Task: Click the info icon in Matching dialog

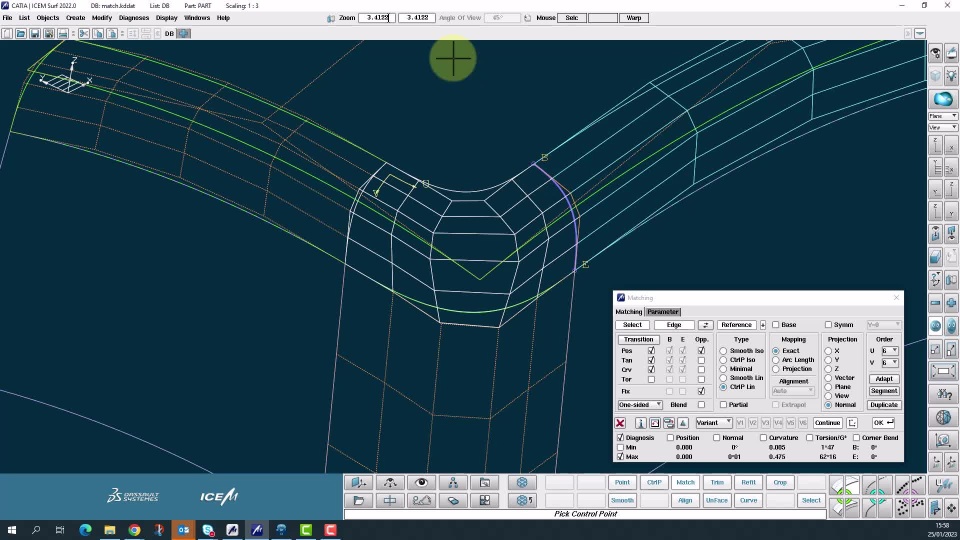Action: (640, 423)
